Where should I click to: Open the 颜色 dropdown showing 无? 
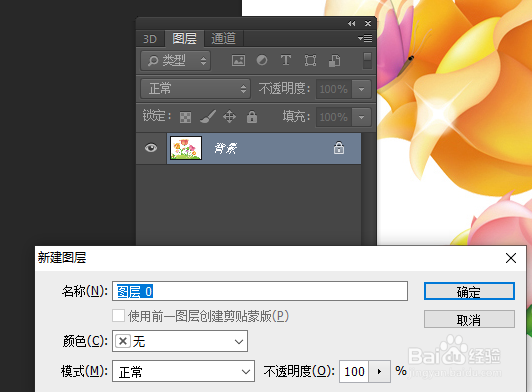(180, 341)
